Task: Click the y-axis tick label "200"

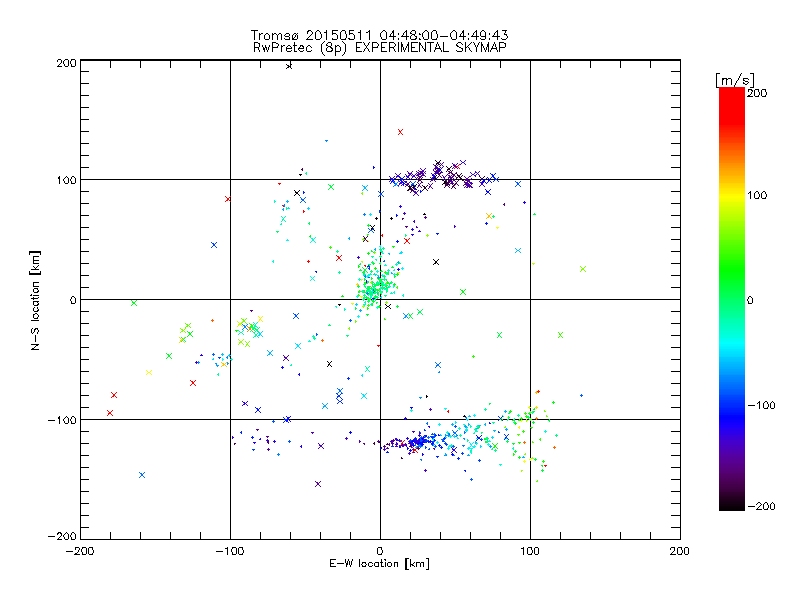Action: coord(66,63)
